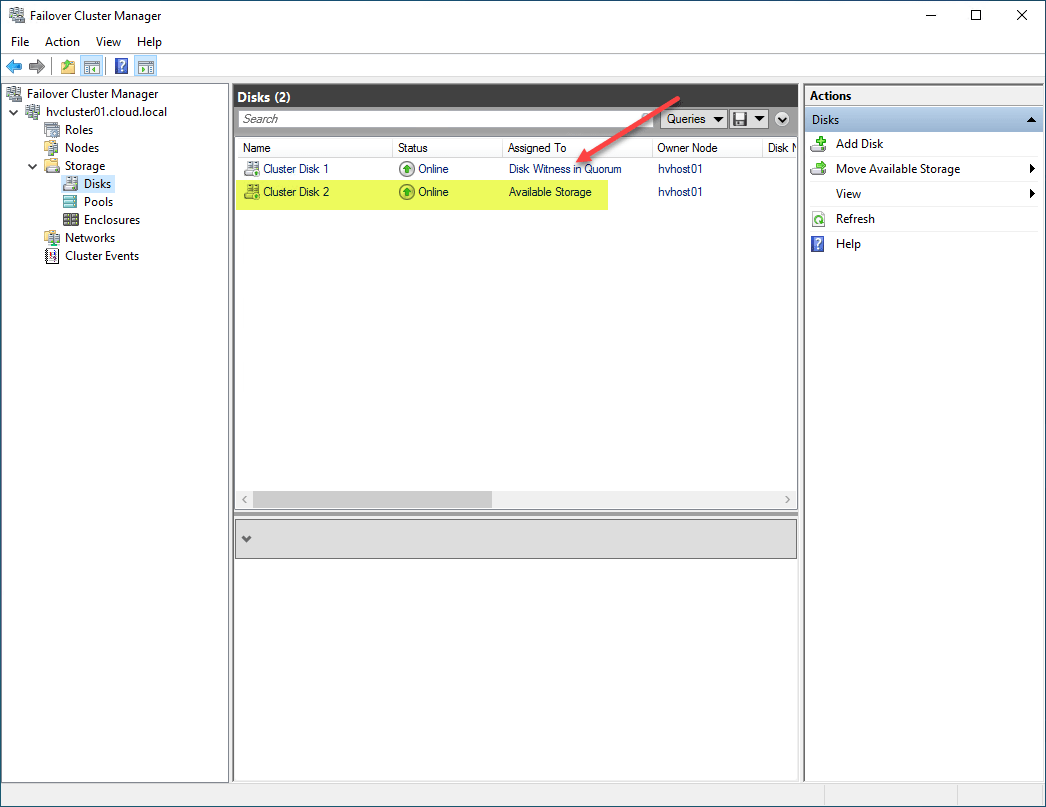Viewport: 1046px width, 807px height.
Task: Expand the details pane chevron below the list
Action: coord(246,539)
